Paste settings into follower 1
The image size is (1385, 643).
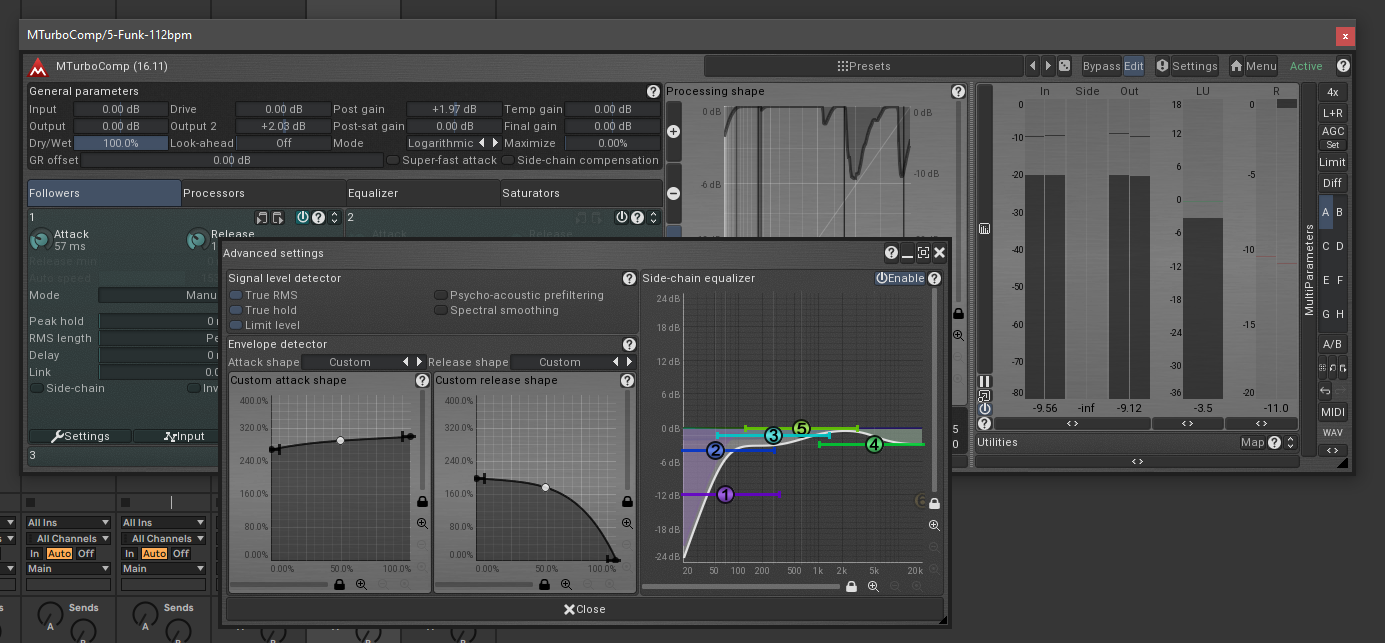[x=277, y=217]
